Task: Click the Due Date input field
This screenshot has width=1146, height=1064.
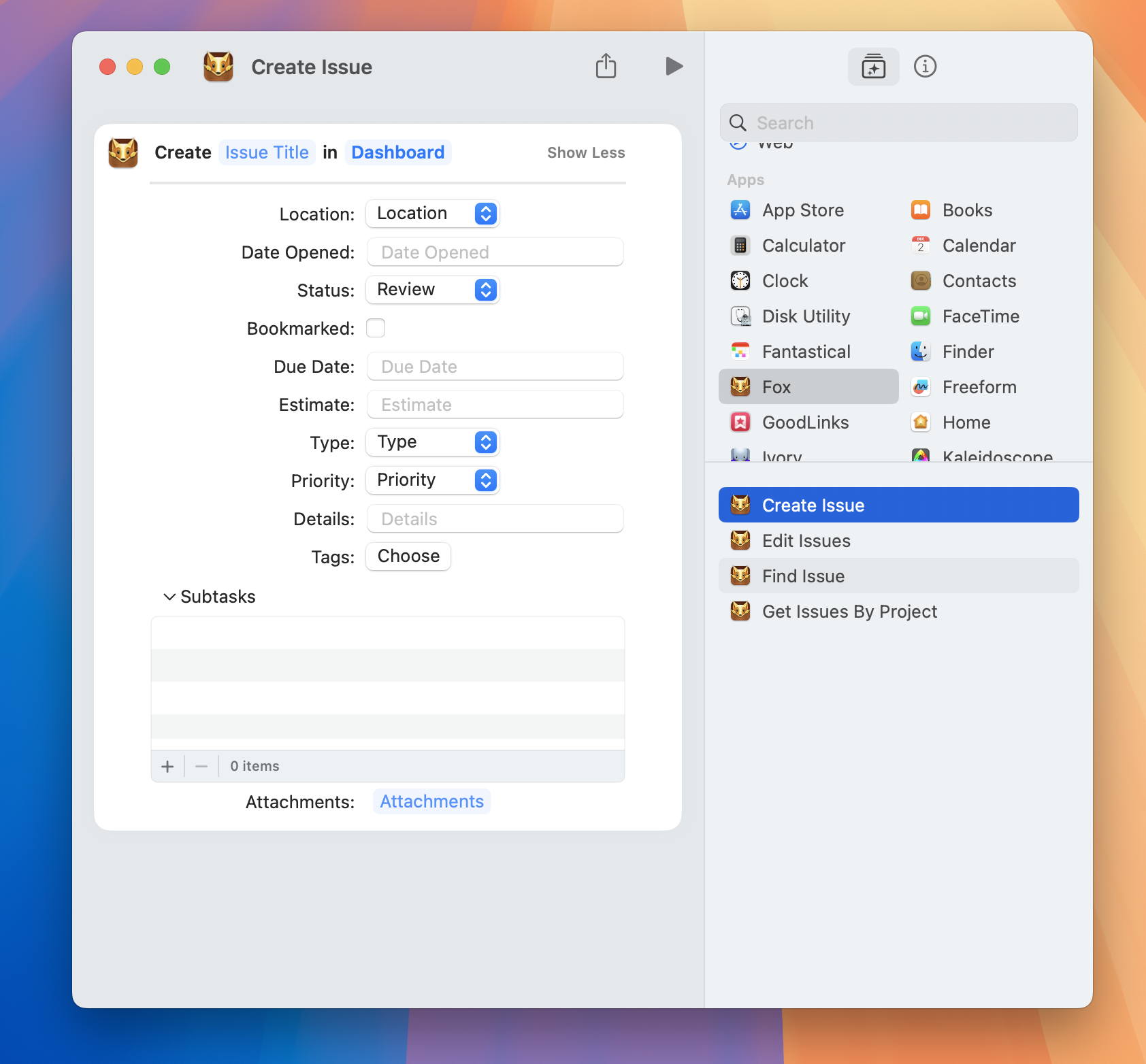Action: (495, 367)
